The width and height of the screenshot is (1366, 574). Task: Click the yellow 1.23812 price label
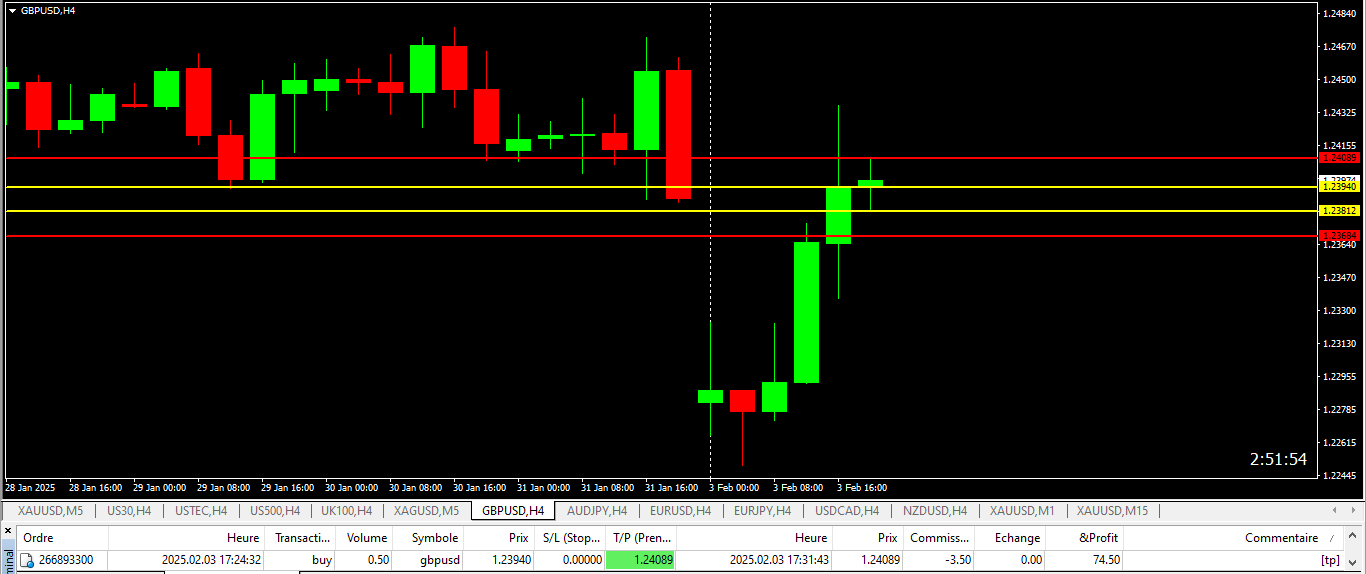pos(1339,211)
